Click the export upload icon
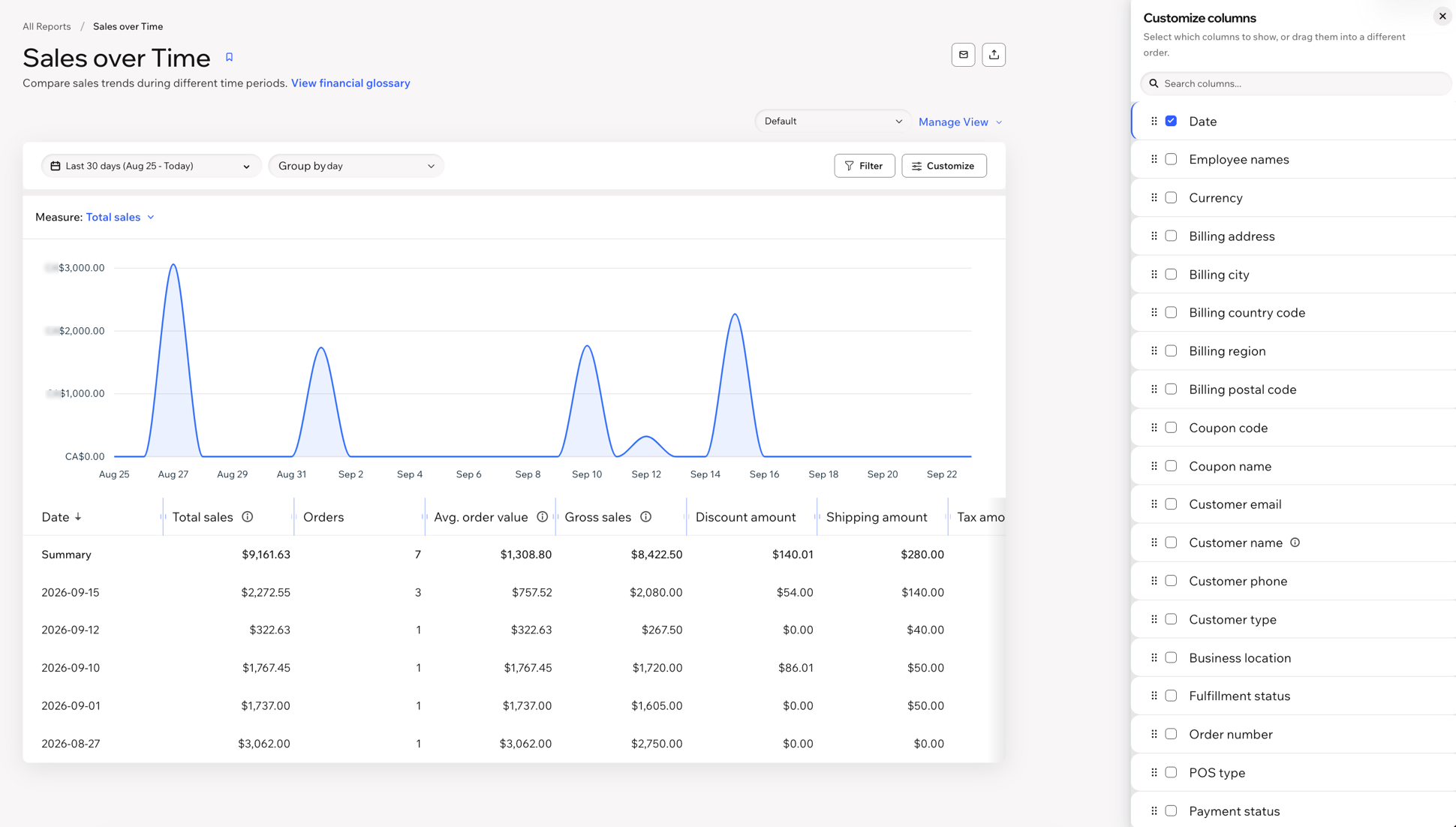Screen dimensions: 1456x827 point(994,55)
